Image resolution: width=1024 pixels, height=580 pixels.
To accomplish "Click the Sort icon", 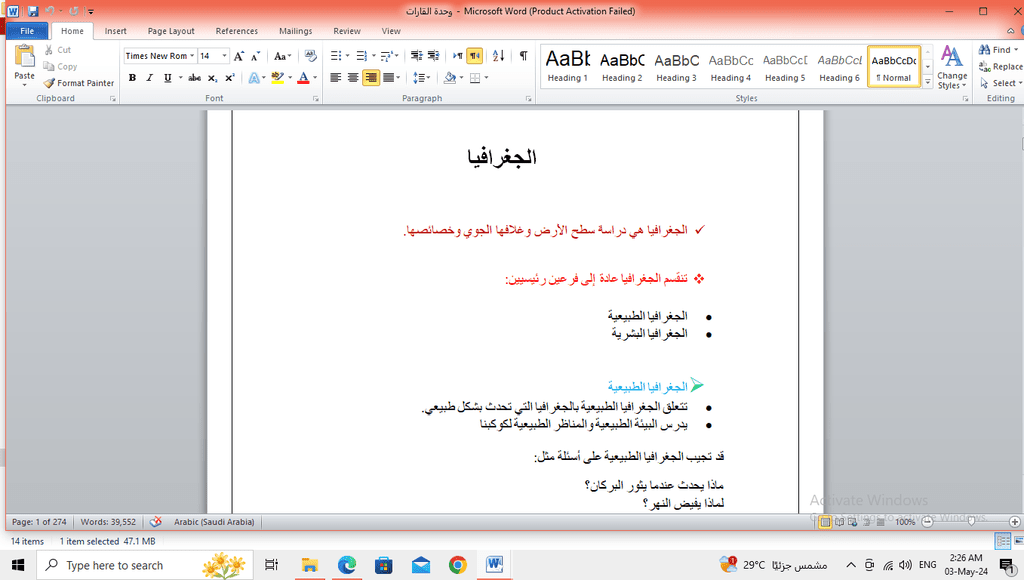I will [x=498, y=56].
